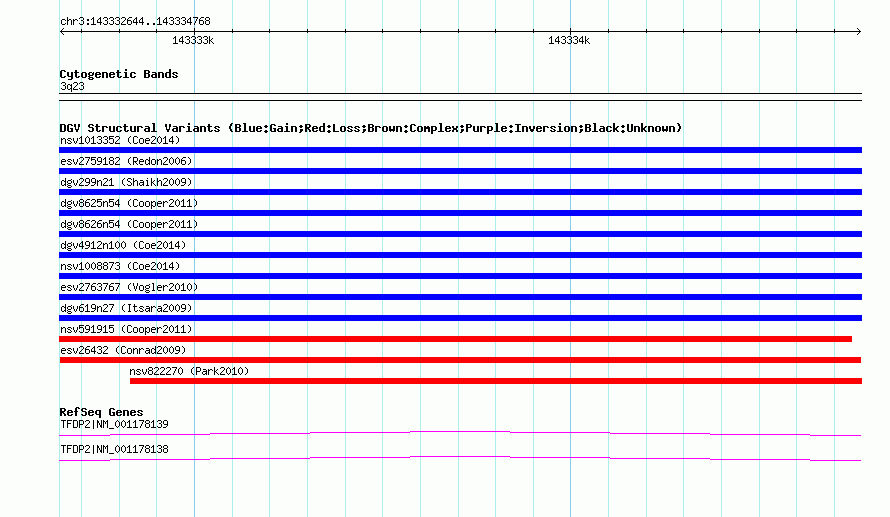Click the 143334k ruler tick label

click(x=569, y=40)
